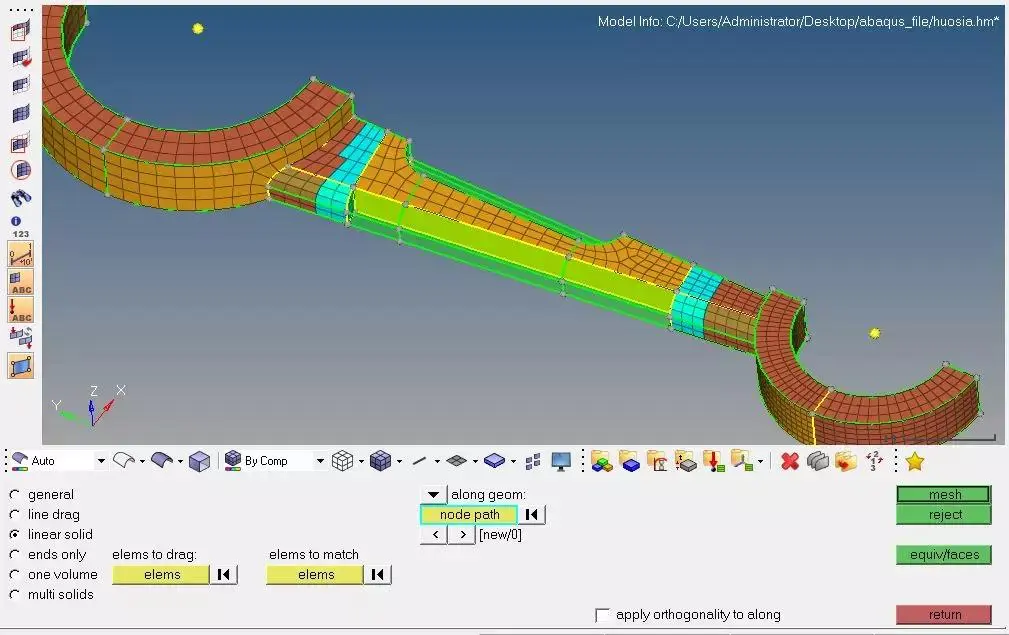Click the distance measure icon in left toolbar
1009x635 pixels.
pyautogui.click(x=20, y=253)
